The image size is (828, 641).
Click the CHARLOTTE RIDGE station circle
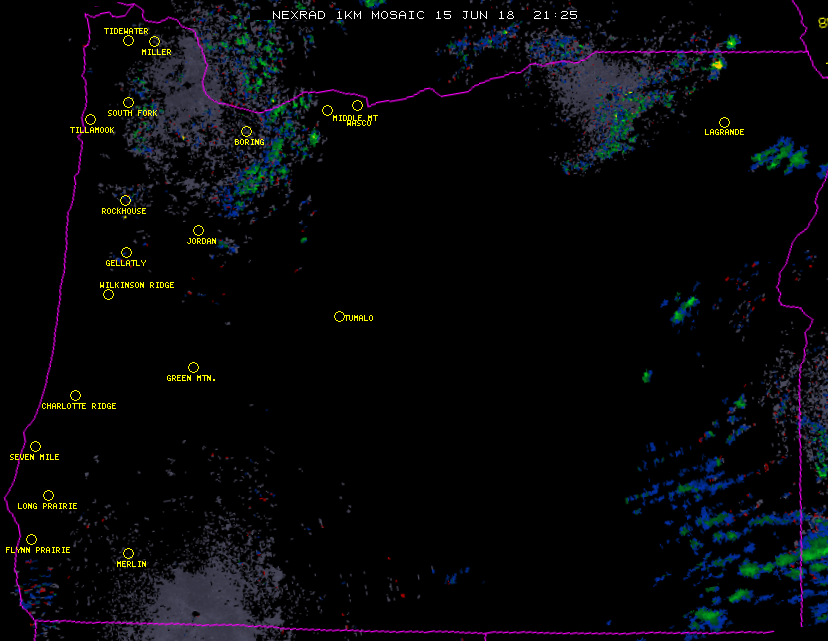(x=75, y=396)
